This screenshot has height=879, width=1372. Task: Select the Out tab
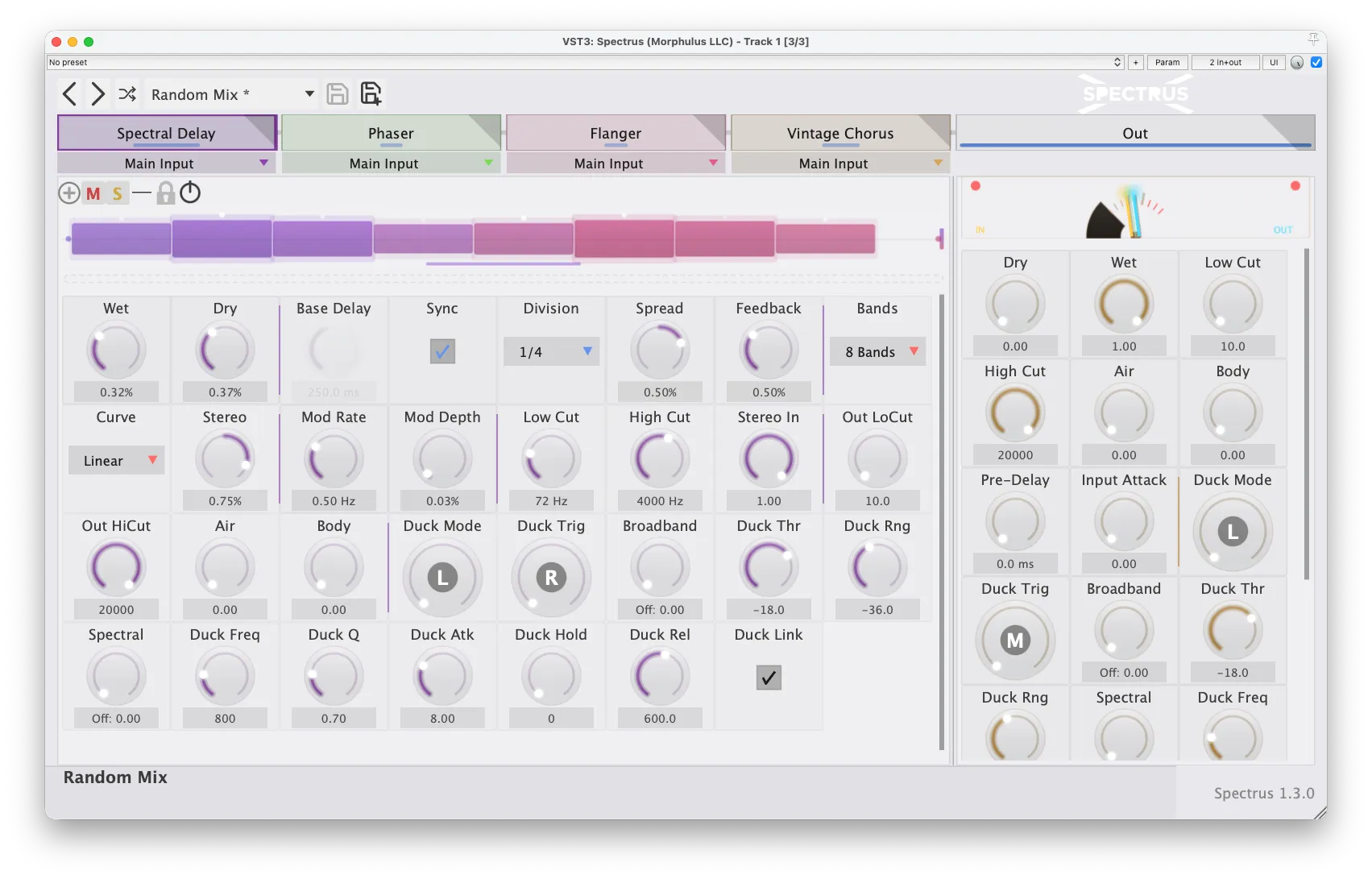pos(1136,133)
